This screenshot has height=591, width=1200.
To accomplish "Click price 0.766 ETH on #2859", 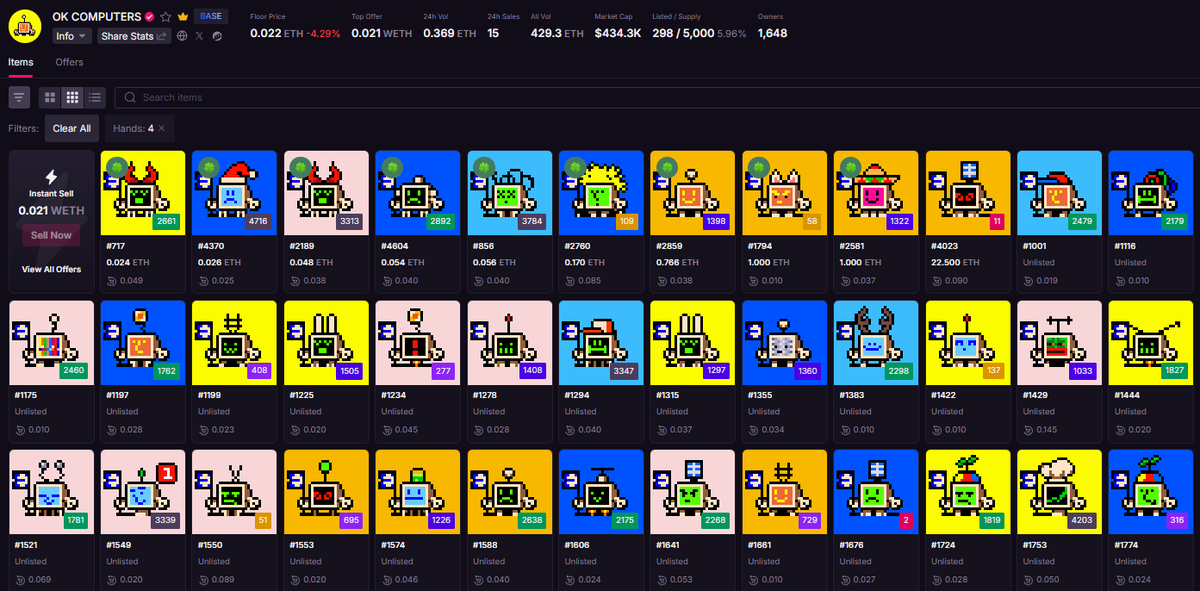I will click(677, 262).
